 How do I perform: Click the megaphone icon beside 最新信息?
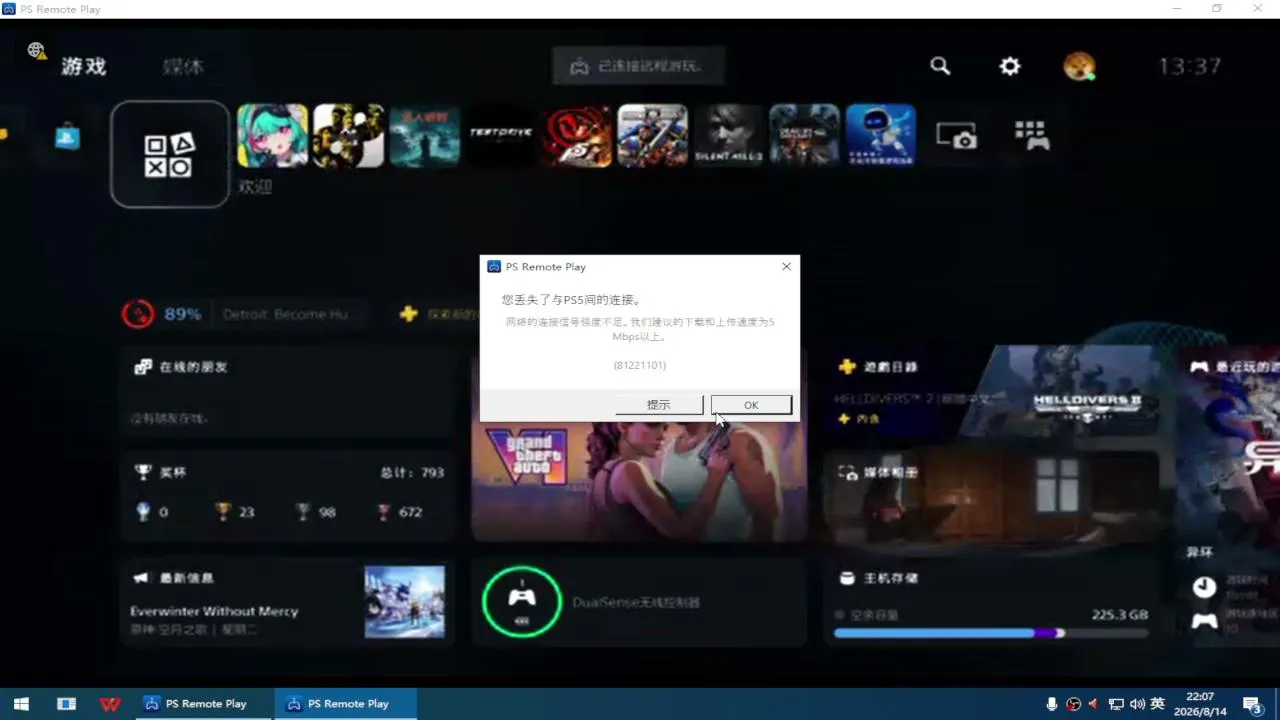coord(141,578)
